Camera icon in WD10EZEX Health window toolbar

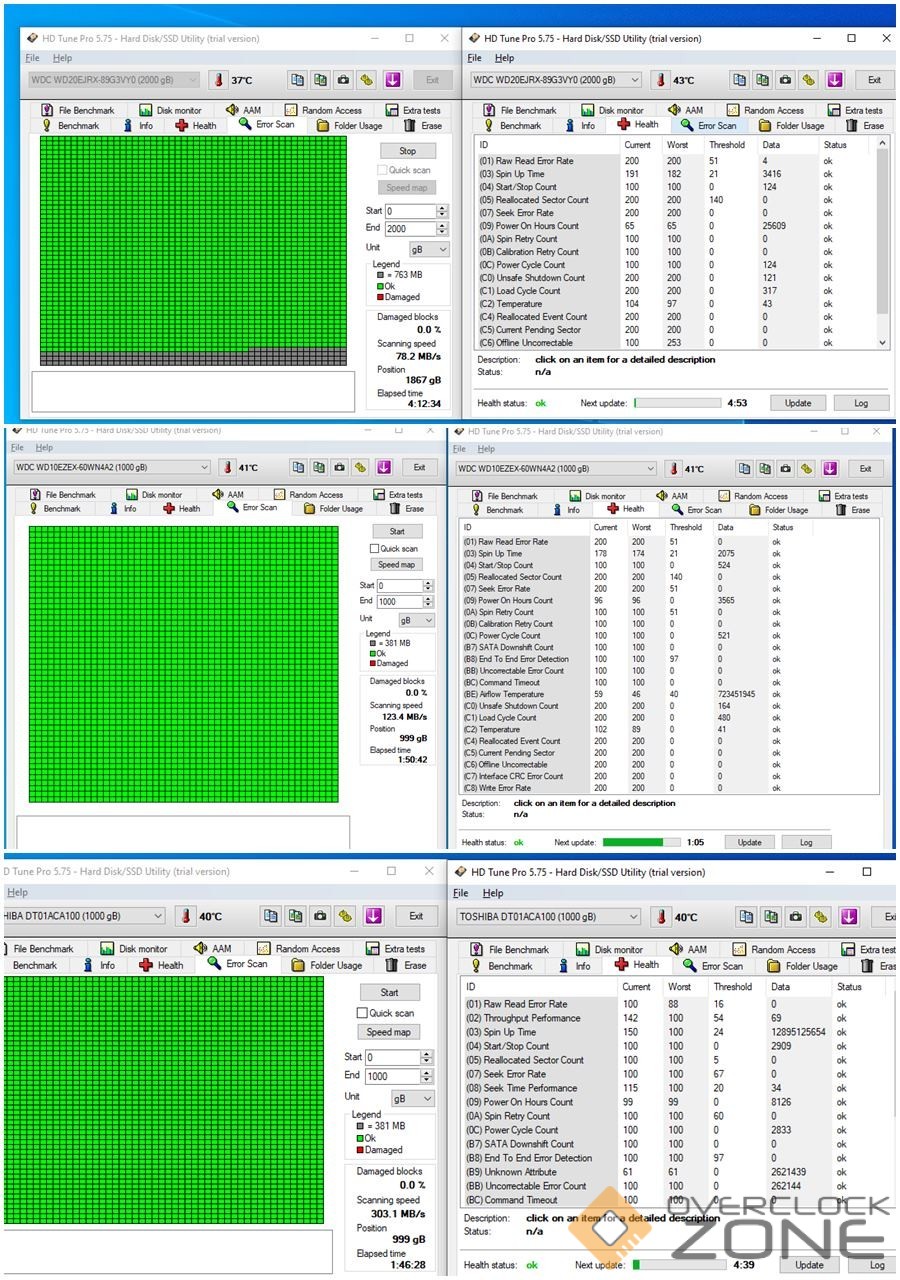[786, 468]
